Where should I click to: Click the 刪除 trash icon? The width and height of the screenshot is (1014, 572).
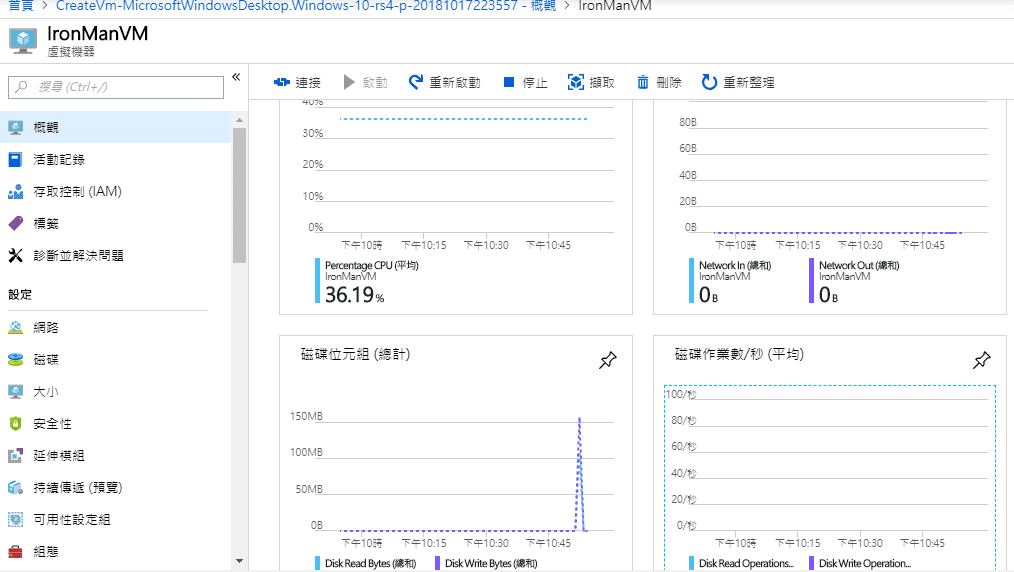643,82
